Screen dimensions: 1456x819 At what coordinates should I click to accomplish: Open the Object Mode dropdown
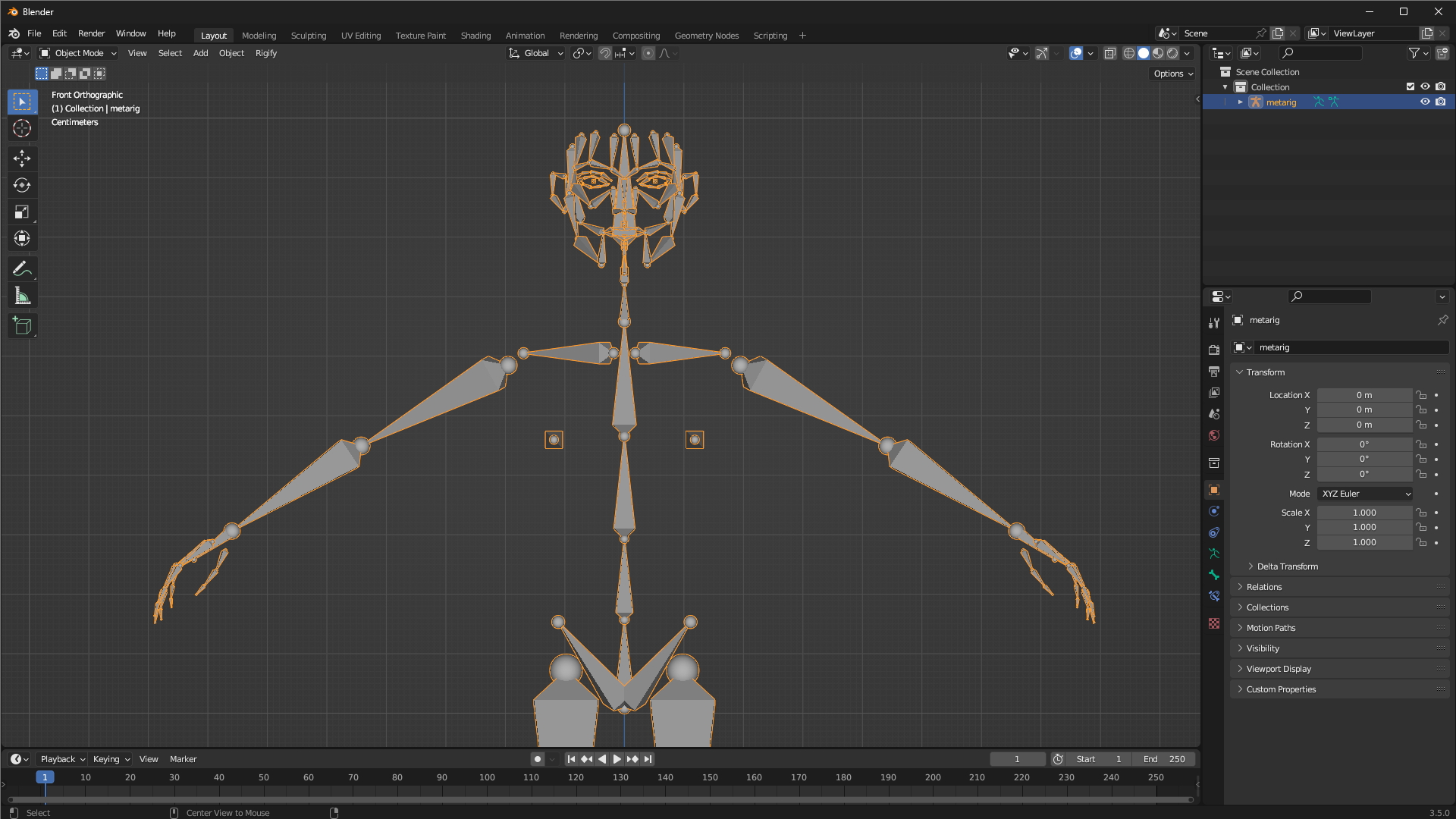tap(76, 53)
